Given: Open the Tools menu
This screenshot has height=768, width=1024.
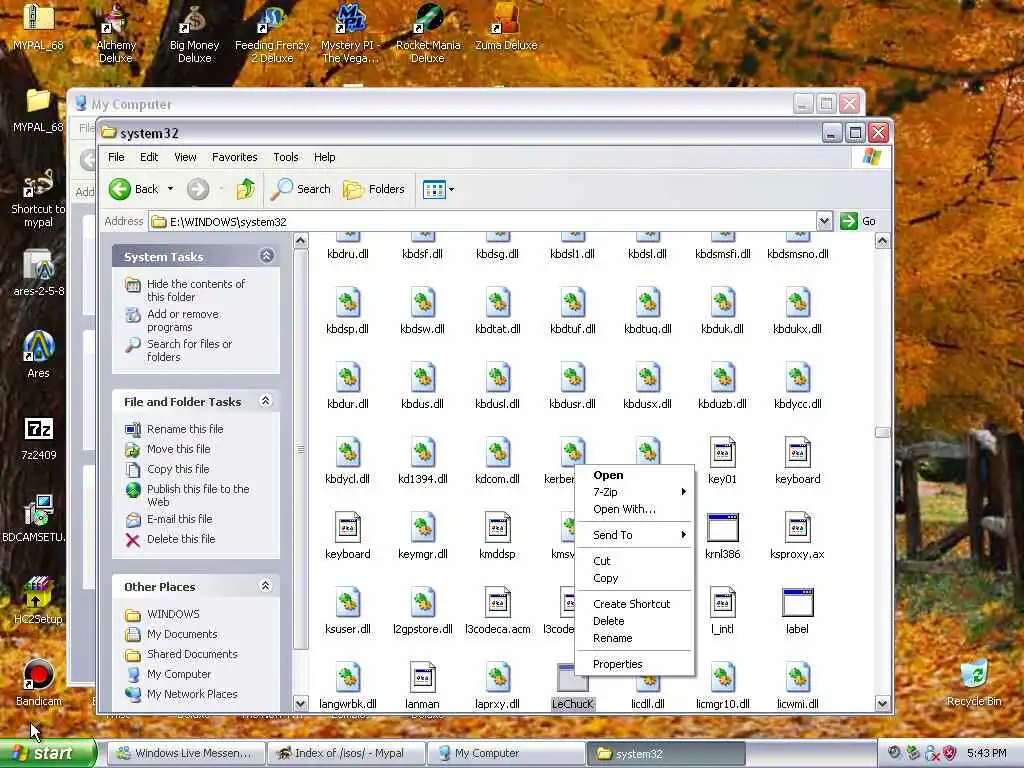Looking at the screenshot, I should 285,157.
